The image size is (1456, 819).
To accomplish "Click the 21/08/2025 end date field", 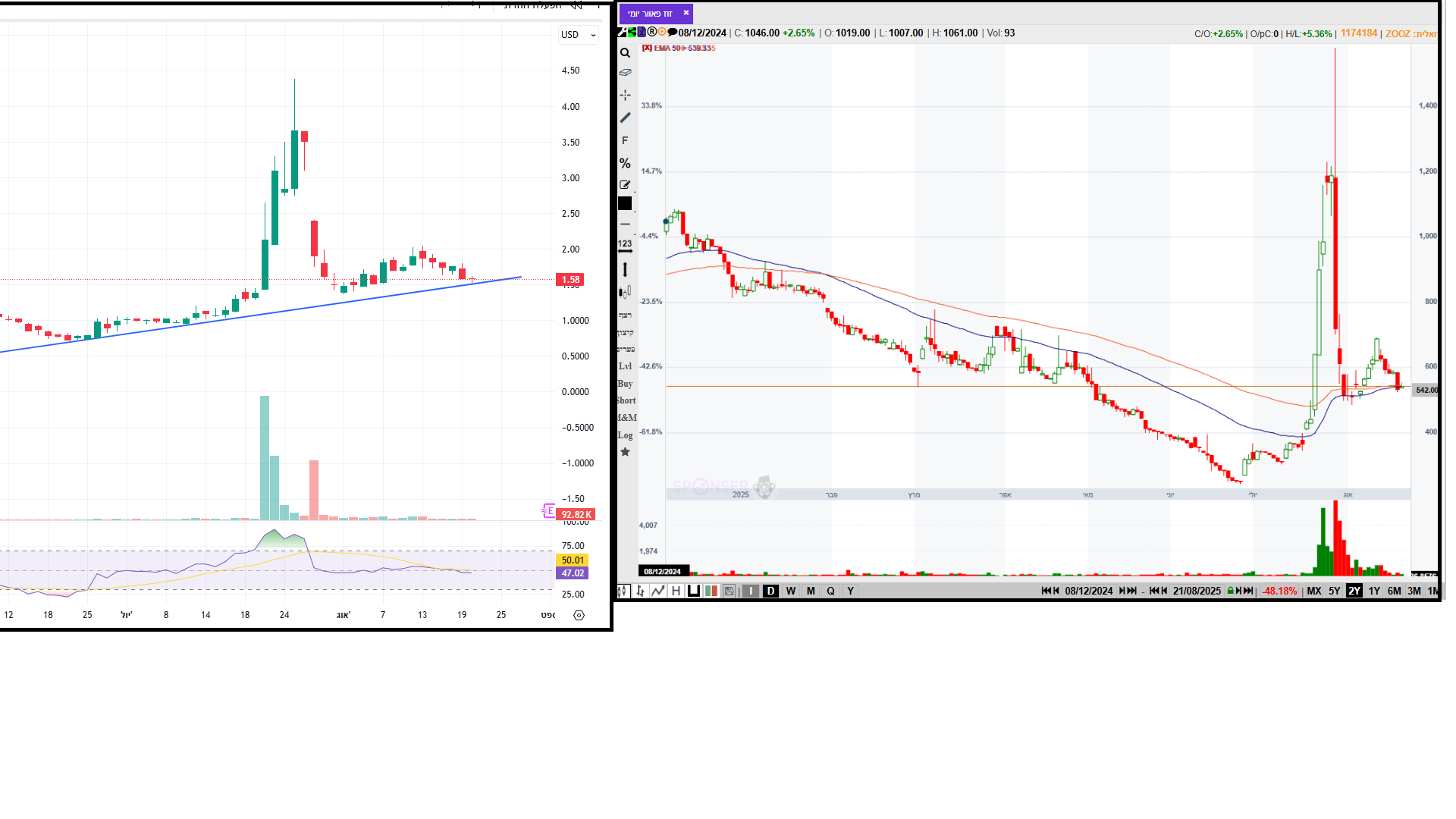I will (1197, 591).
